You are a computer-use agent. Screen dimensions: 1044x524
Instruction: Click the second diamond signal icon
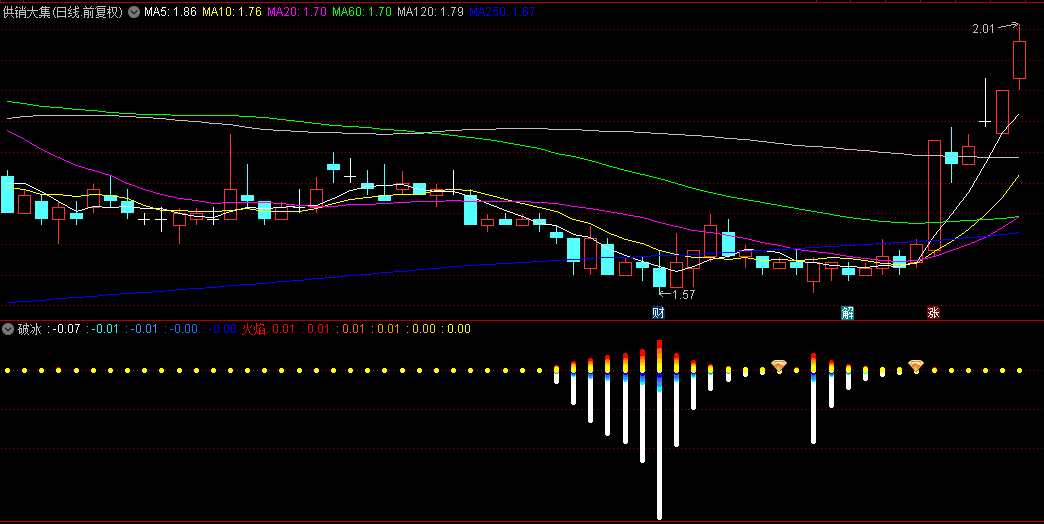916,366
